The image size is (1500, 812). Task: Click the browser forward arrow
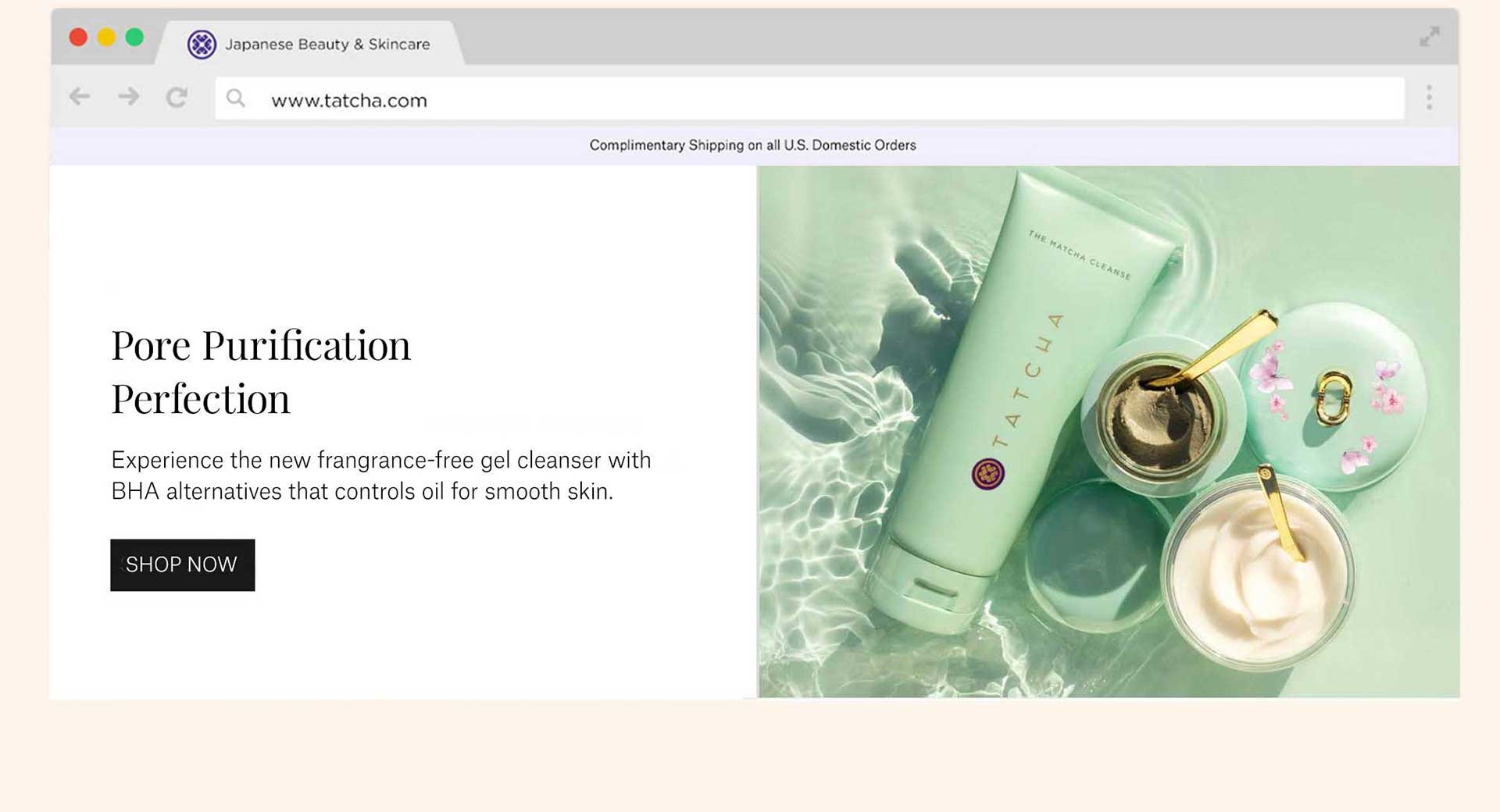pyautogui.click(x=129, y=97)
